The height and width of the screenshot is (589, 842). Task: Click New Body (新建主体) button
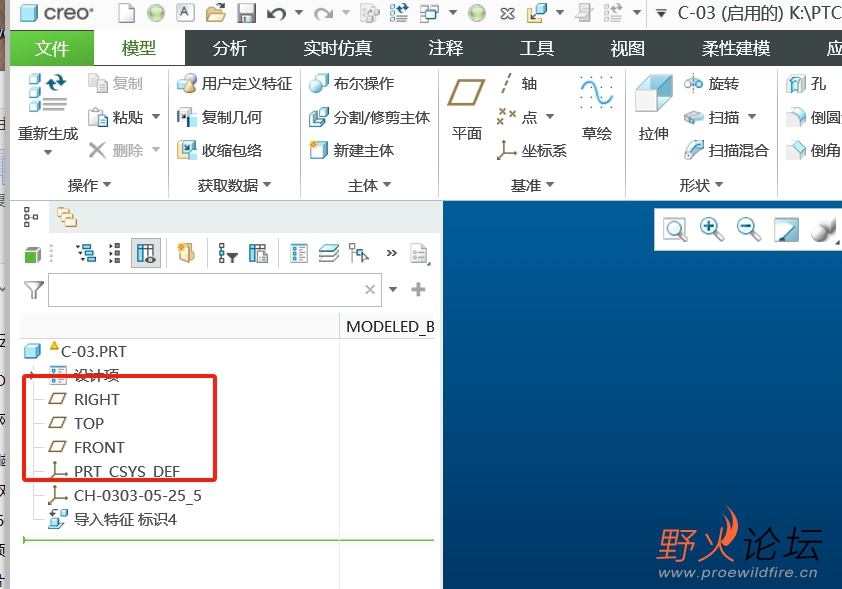352,150
